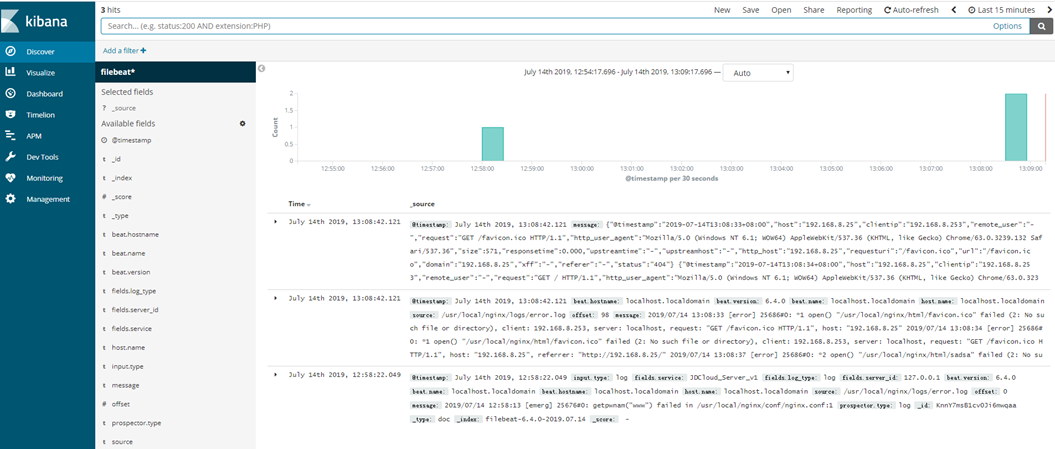Click Timelion label in sidebar
Image resolution: width=1055 pixels, height=449 pixels.
[41, 115]
